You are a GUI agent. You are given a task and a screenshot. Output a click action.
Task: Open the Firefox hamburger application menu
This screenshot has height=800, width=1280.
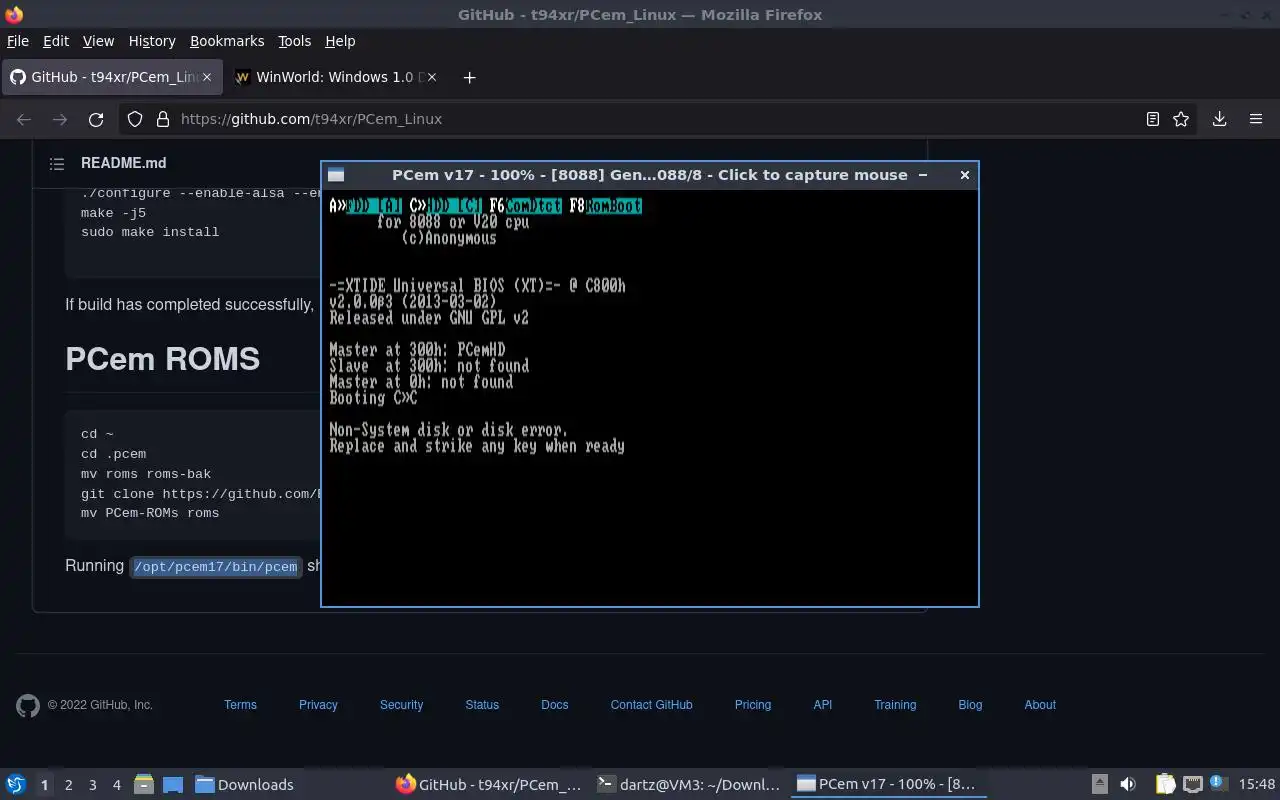pos(1256,119)
